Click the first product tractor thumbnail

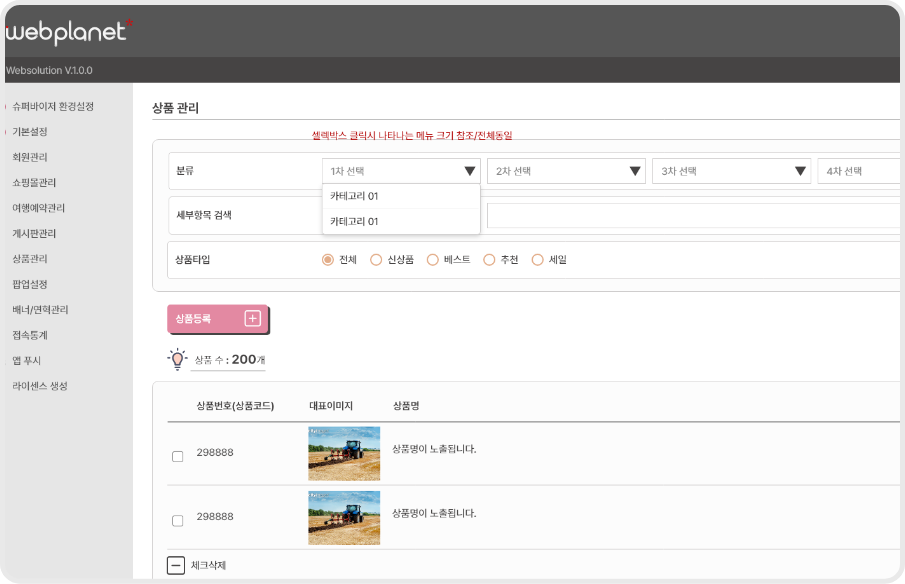[344, 453]
